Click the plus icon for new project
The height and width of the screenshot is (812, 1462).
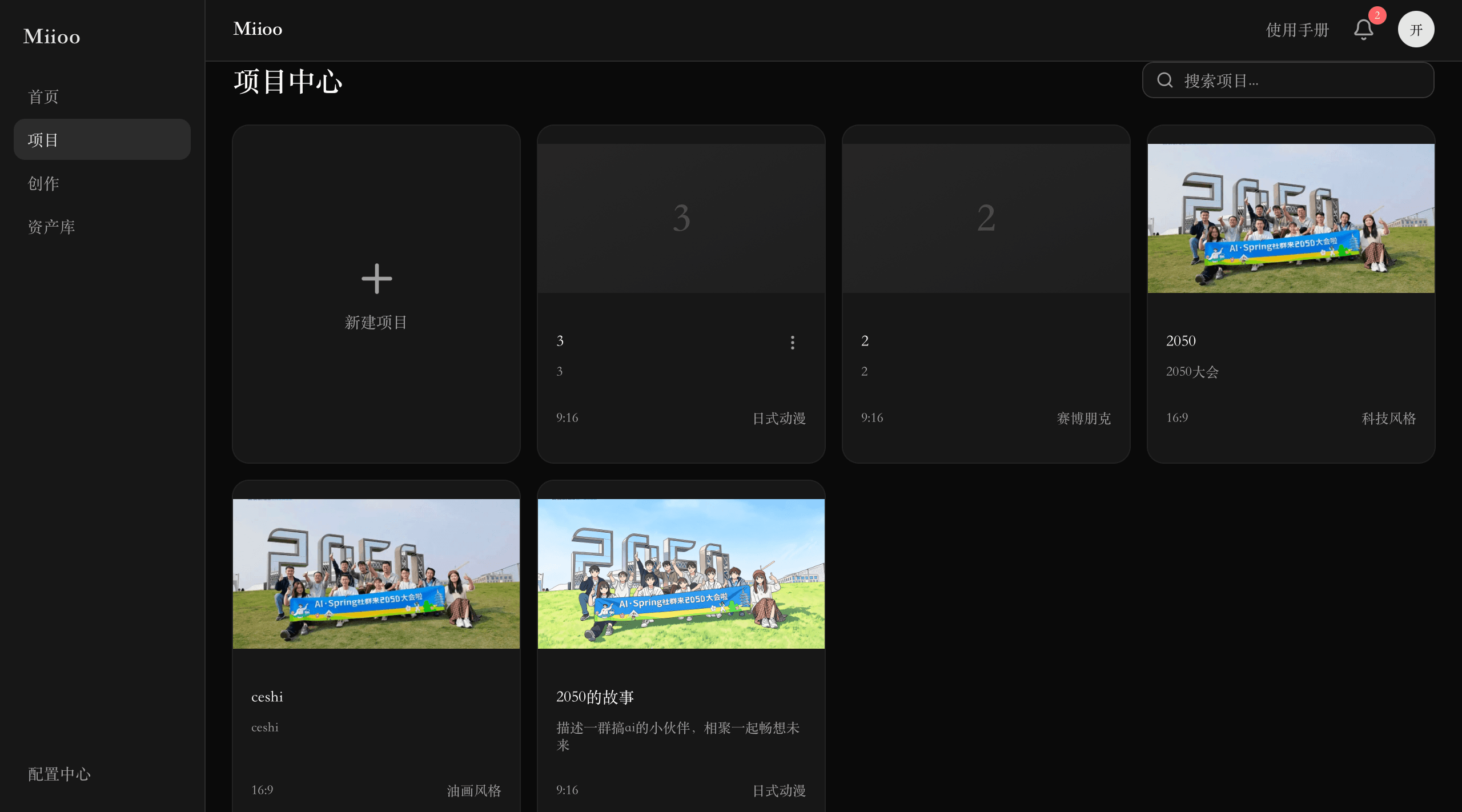coord(376,279)
